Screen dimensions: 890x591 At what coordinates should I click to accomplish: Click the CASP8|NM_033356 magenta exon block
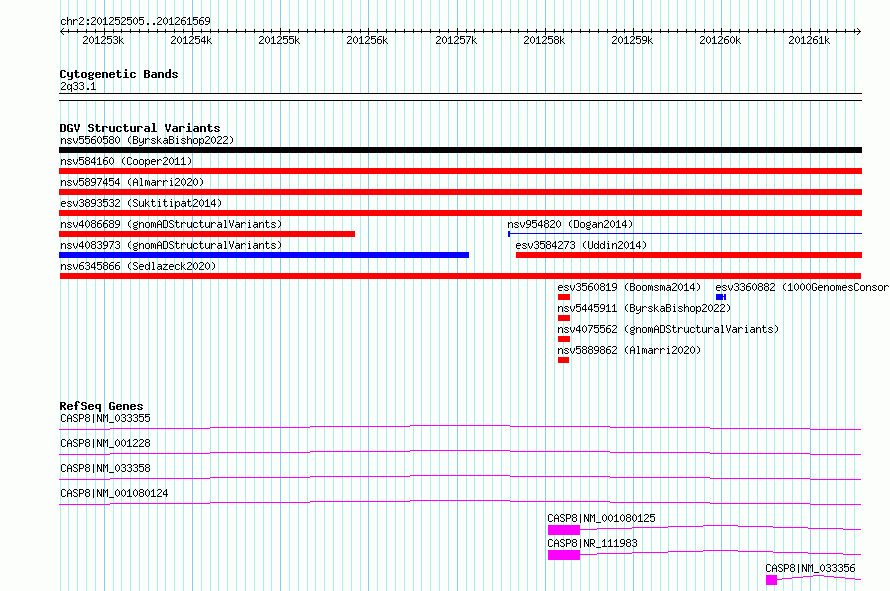[771, 580]
